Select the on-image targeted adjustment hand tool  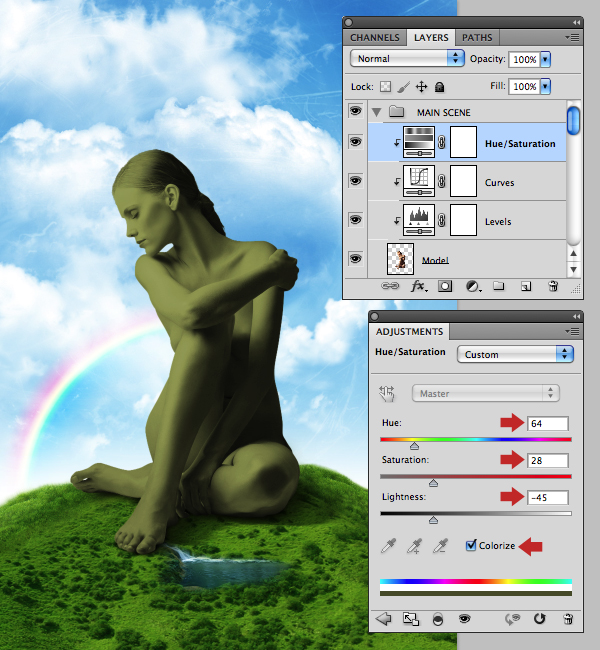[x=387, y=393]
